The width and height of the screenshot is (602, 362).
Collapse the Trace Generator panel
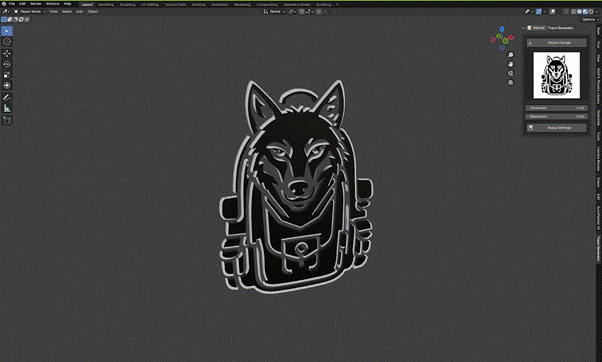click(524, 28)
